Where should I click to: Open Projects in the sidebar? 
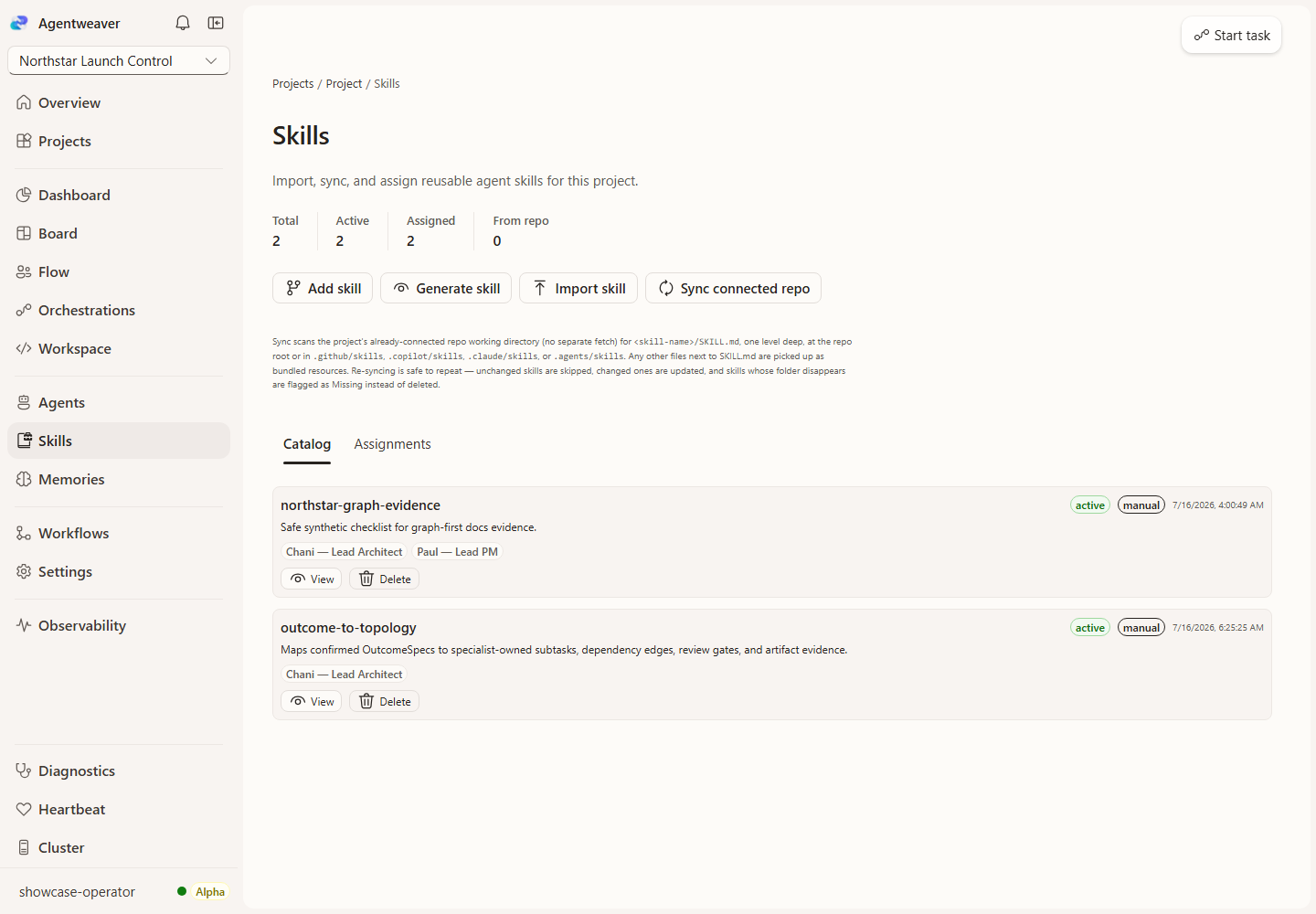[119, 141]
